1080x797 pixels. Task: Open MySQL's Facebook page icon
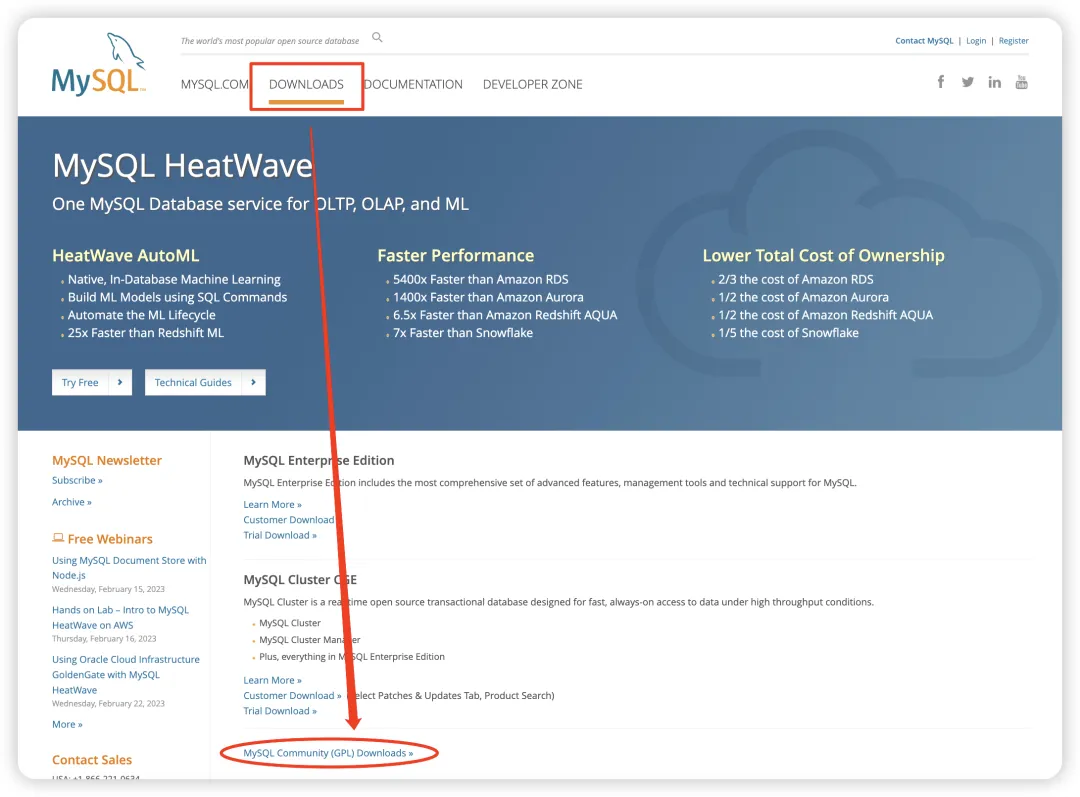click(941, 82)
